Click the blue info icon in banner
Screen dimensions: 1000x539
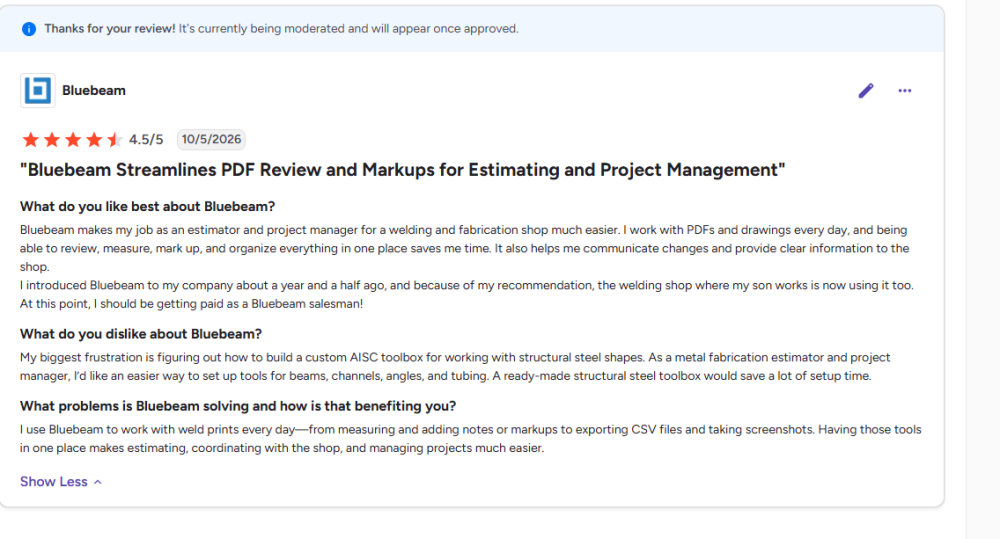(x=29, y=29)
